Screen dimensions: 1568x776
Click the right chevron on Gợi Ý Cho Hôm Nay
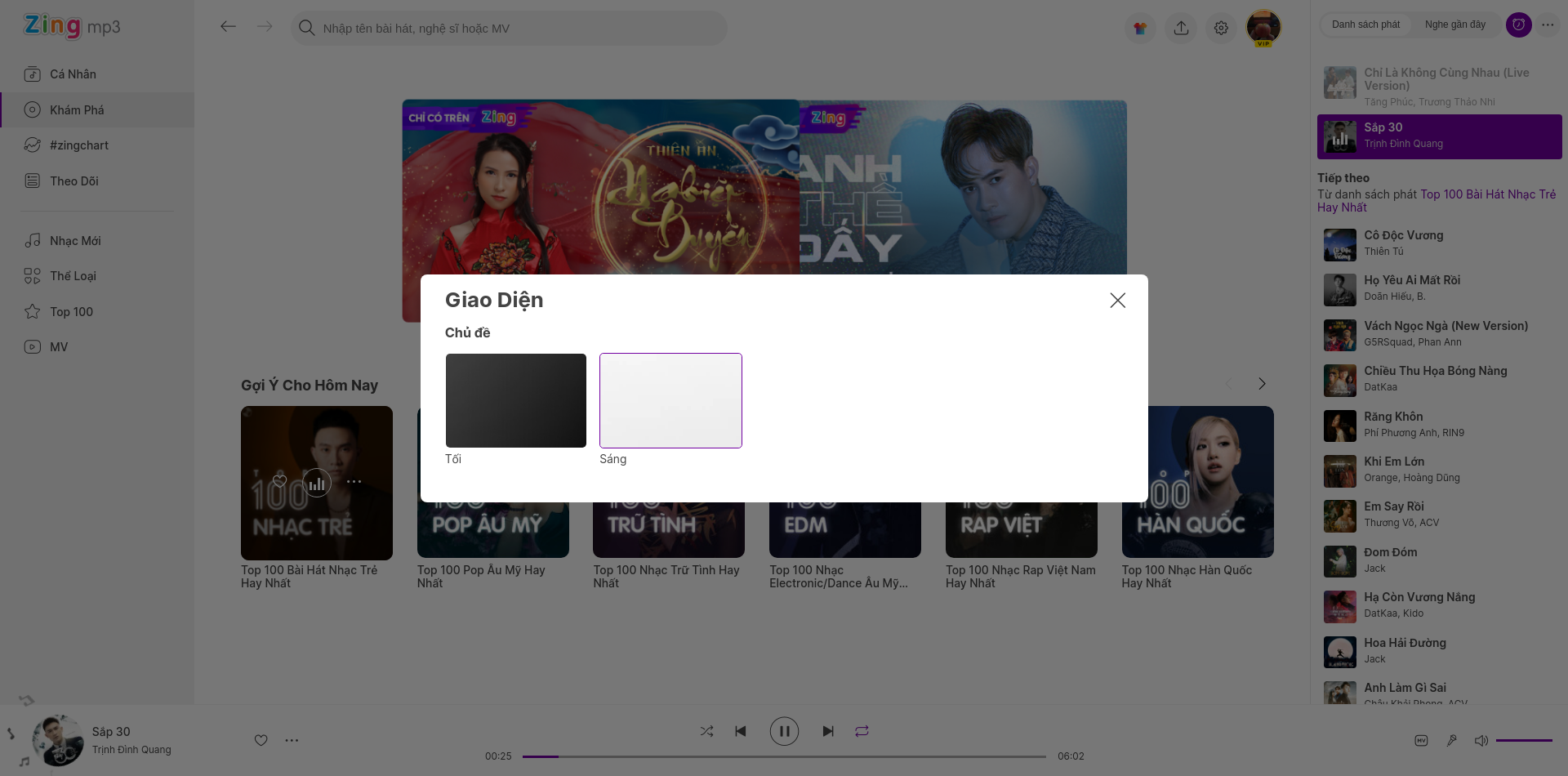click(x=1262, y=383)
